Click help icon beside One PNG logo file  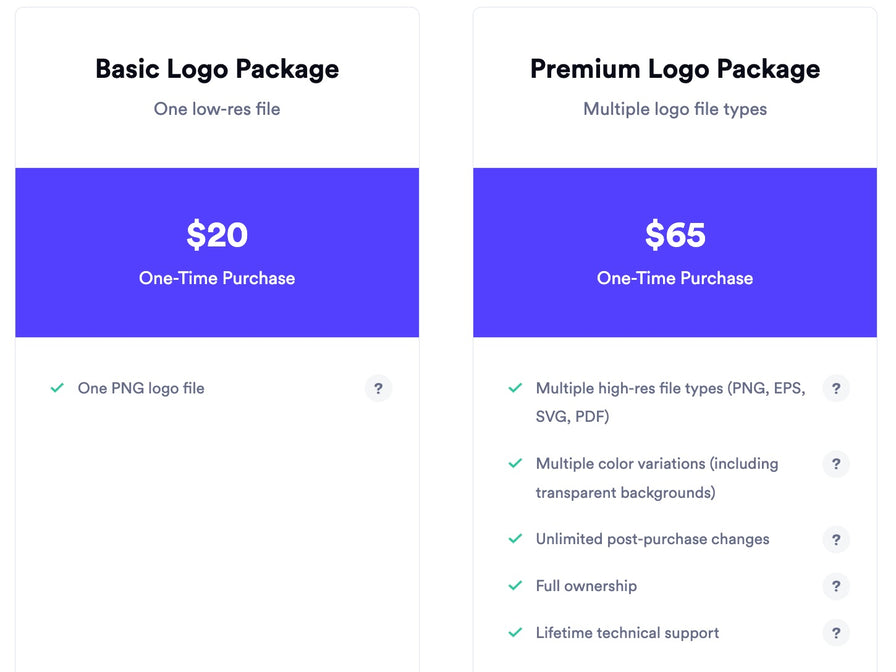coord(378,389)
